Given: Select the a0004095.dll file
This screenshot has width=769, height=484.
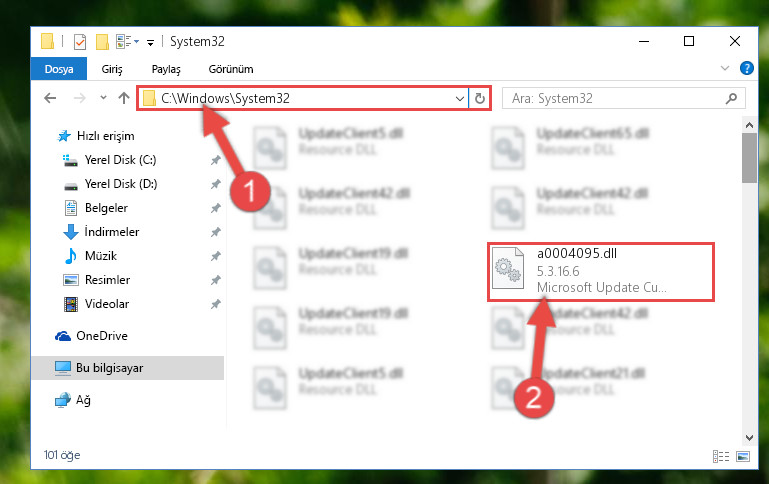Looking at the screenshot, I should click(x=601, y=271).
